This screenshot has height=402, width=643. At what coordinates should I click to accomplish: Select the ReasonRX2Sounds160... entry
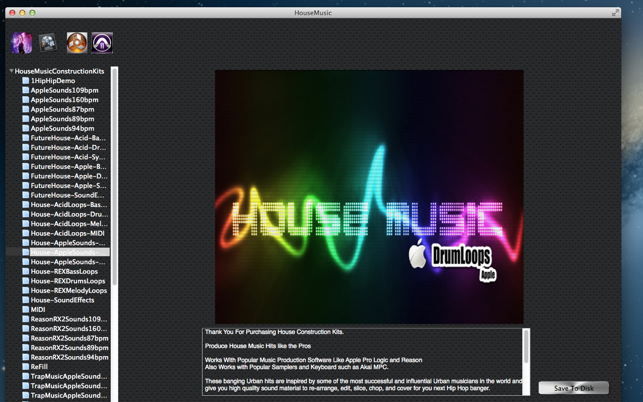point(69,329)
